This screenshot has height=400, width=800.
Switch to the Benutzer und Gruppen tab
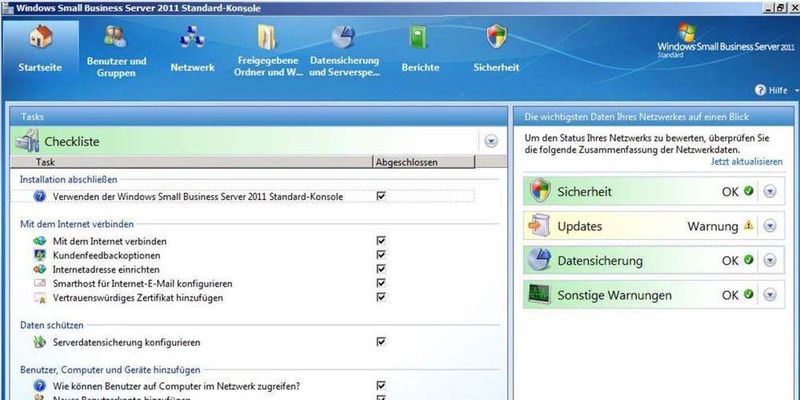[x=116, y=67]
